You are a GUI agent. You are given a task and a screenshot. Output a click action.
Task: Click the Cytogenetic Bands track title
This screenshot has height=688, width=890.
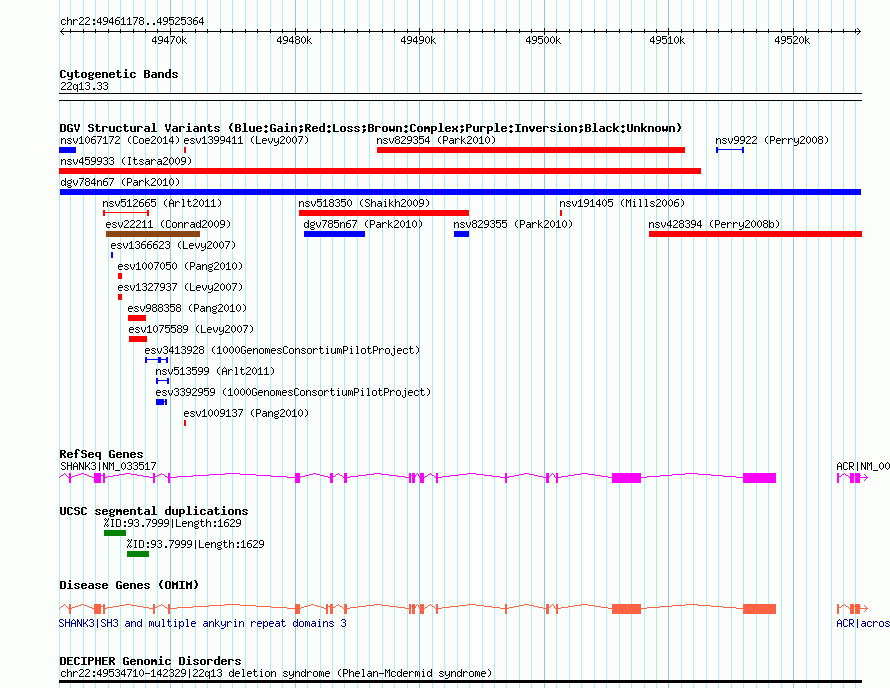[x=119, y=74]
